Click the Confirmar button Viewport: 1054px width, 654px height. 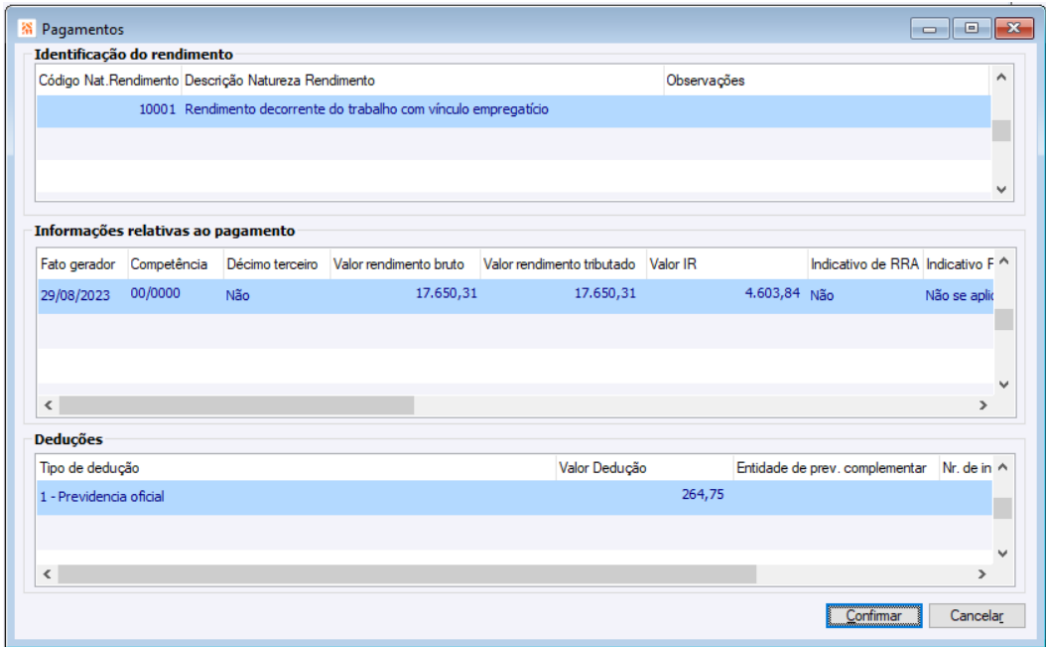874,616
